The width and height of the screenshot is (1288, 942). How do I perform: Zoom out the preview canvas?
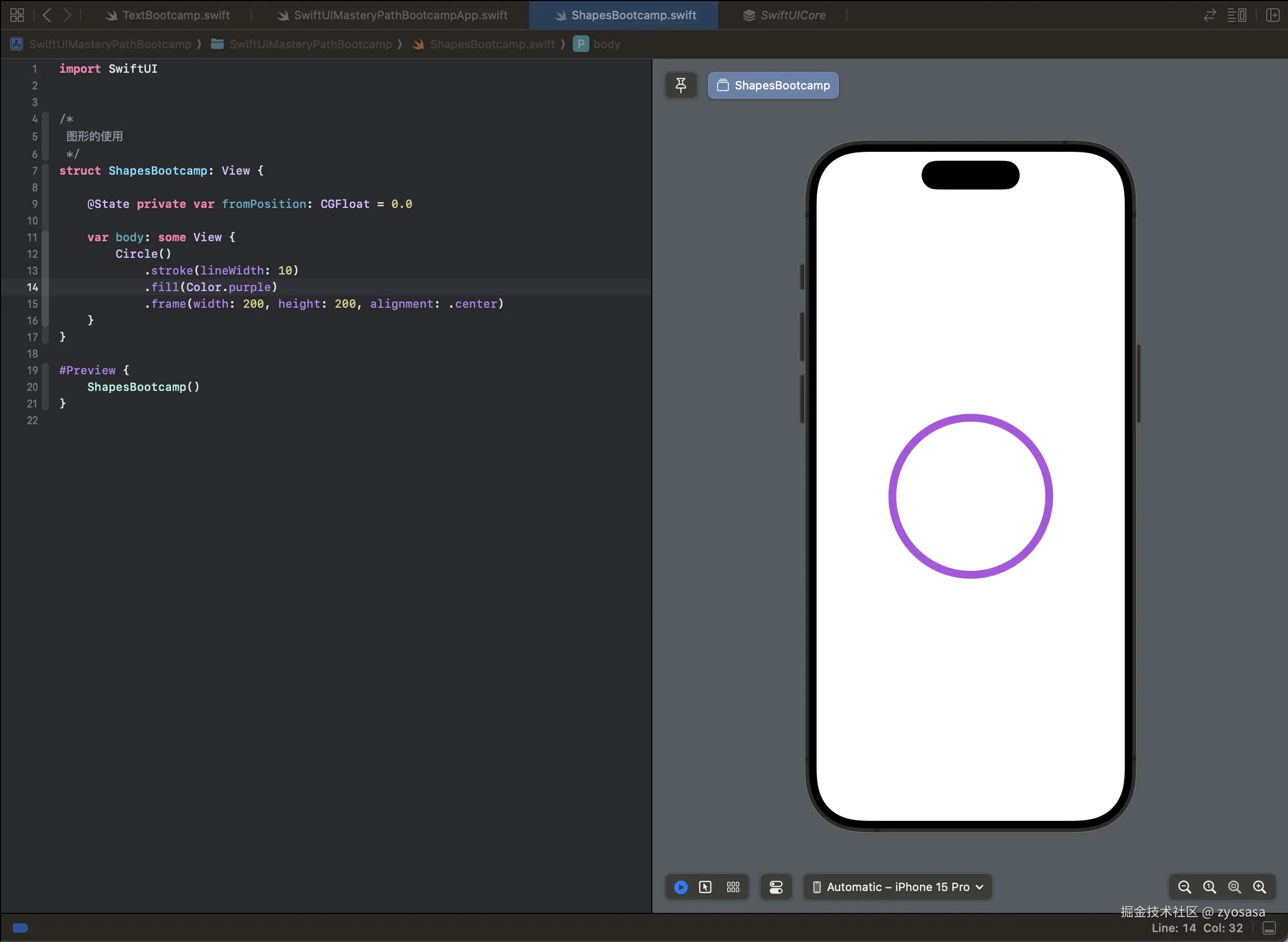coord(1184,887)
